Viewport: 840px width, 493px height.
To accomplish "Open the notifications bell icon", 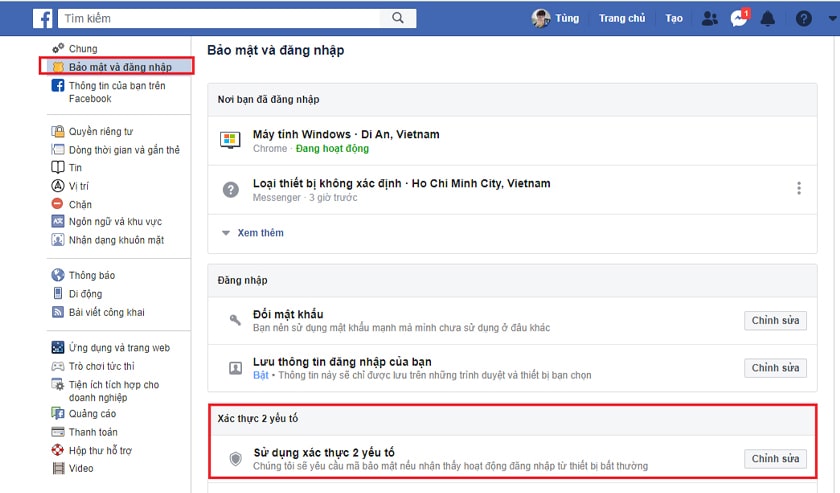I will [768, 19].
